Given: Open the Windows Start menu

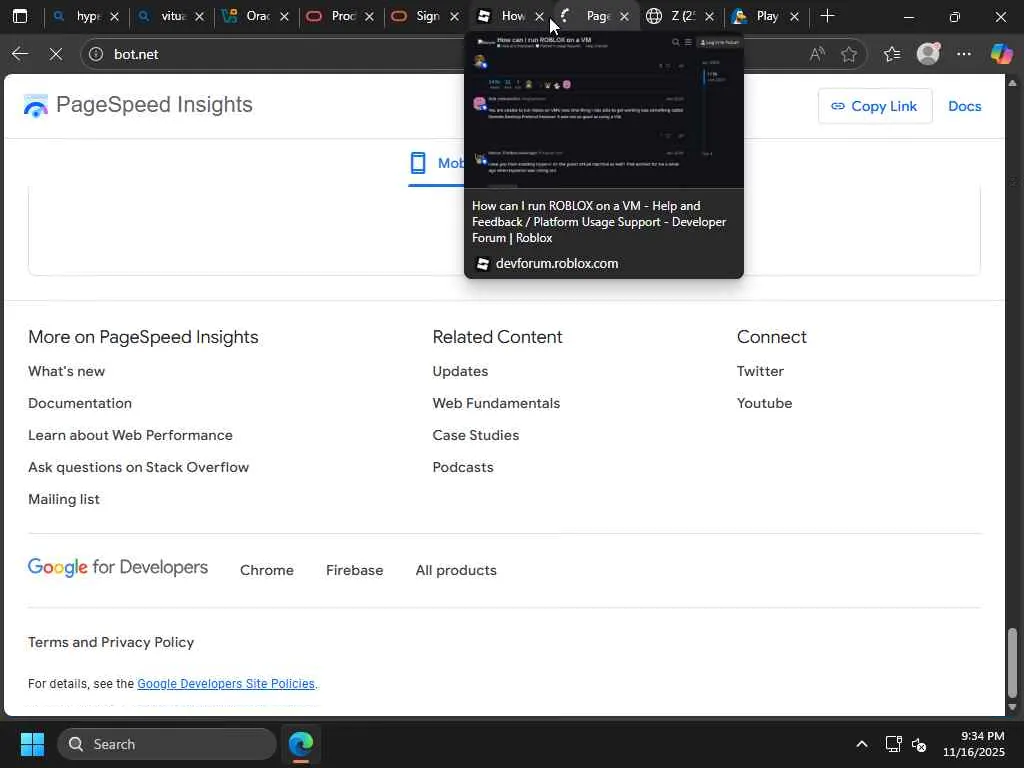Looking at the screenshot, I should pos(32,744).
